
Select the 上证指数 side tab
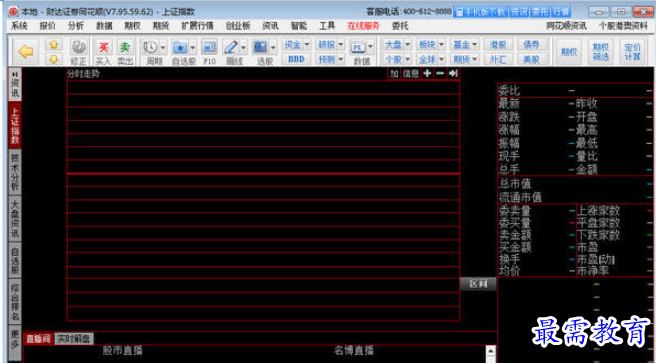pyautogui.click(x=15, y=125)
